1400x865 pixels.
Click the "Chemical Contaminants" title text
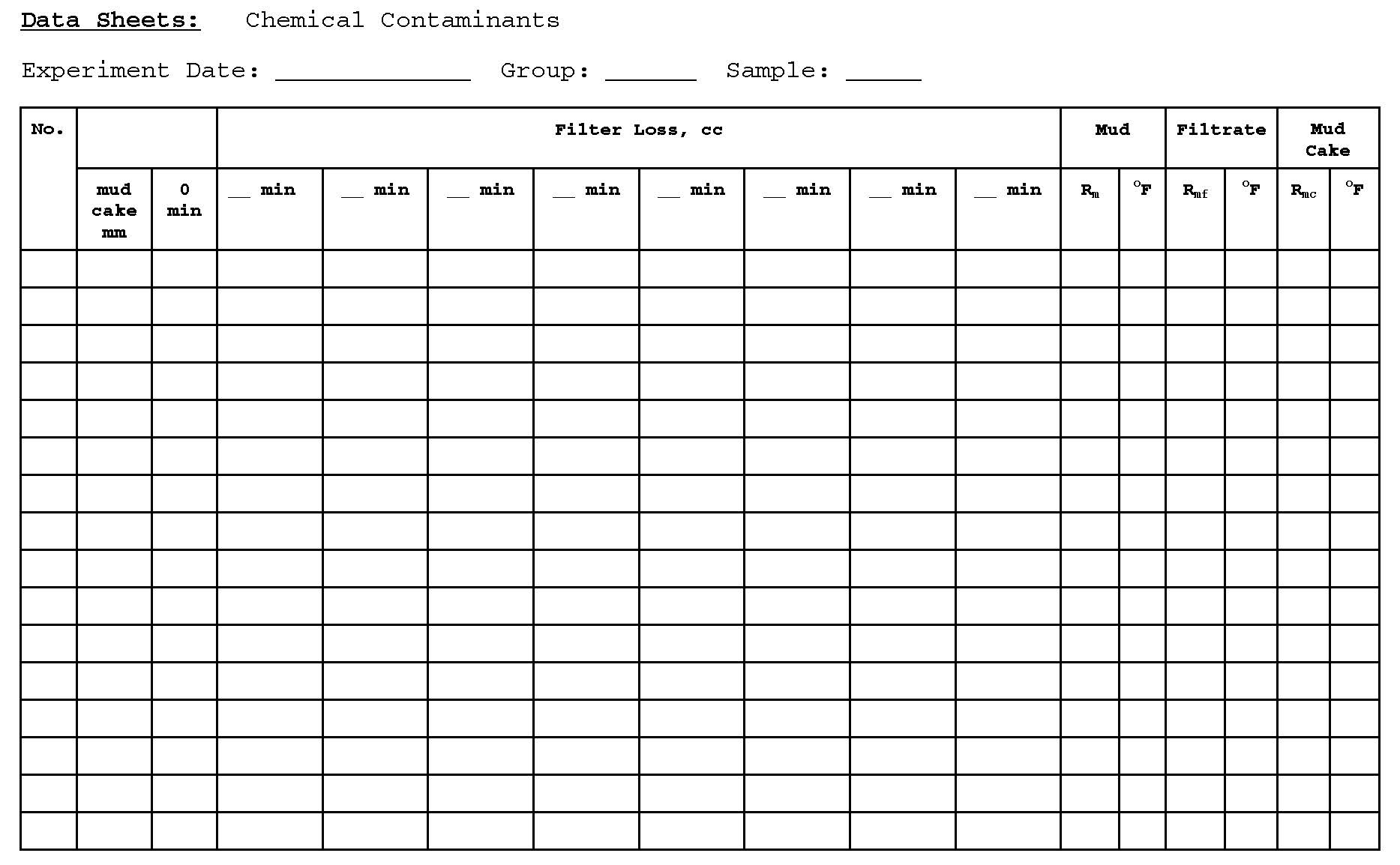click(402, 20)
